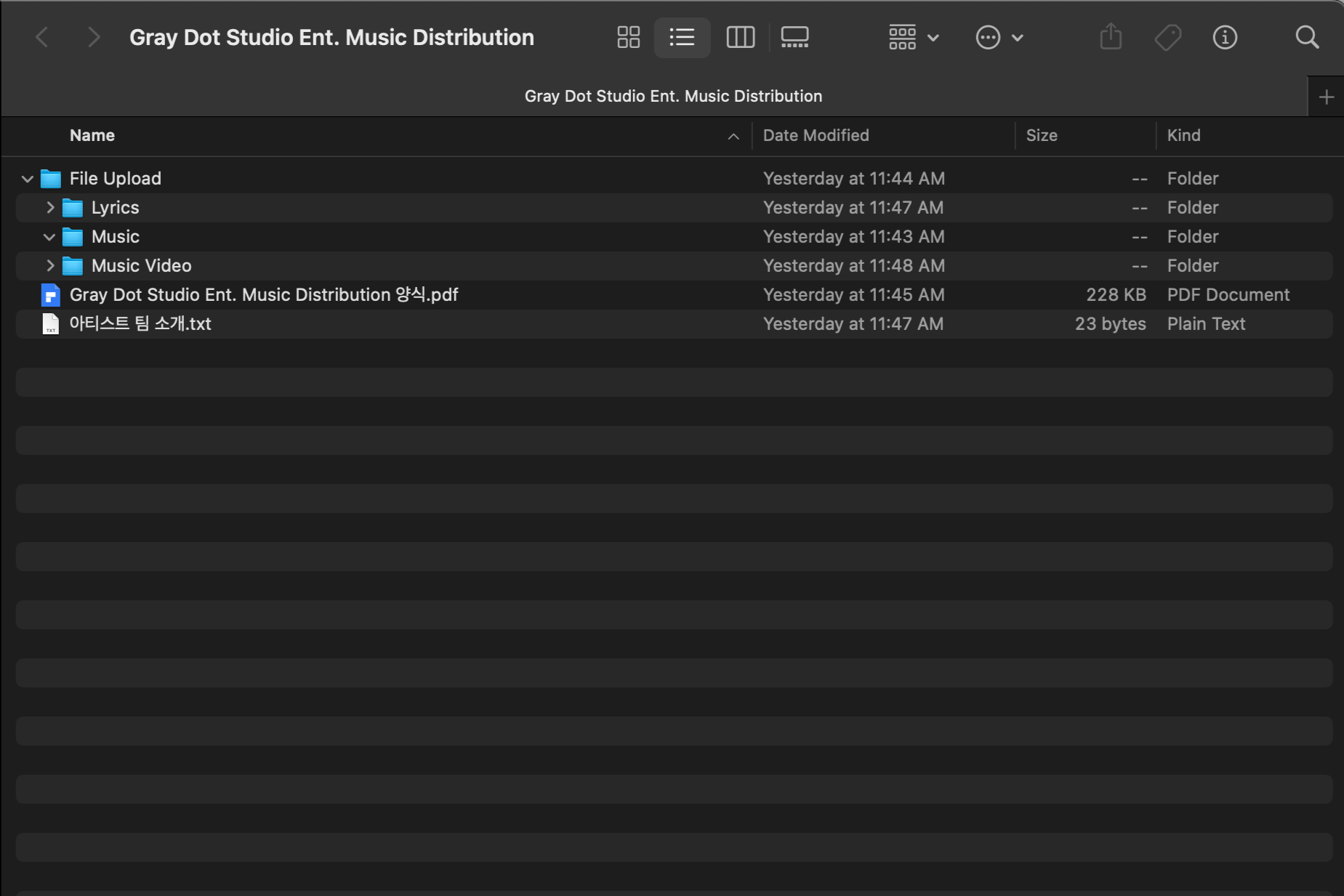This screenshot has height=896, width=1344.
Task: Click the PDF document file icon
Action: pos(50,295)
